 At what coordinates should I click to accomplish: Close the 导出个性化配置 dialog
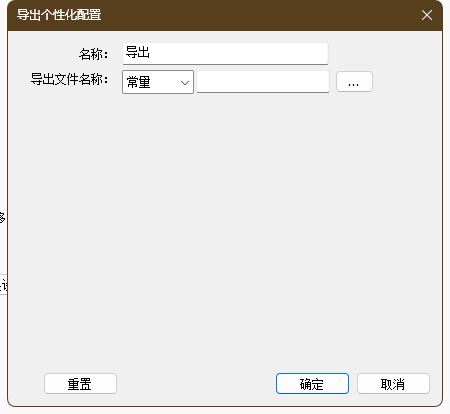tap(427, 15)
